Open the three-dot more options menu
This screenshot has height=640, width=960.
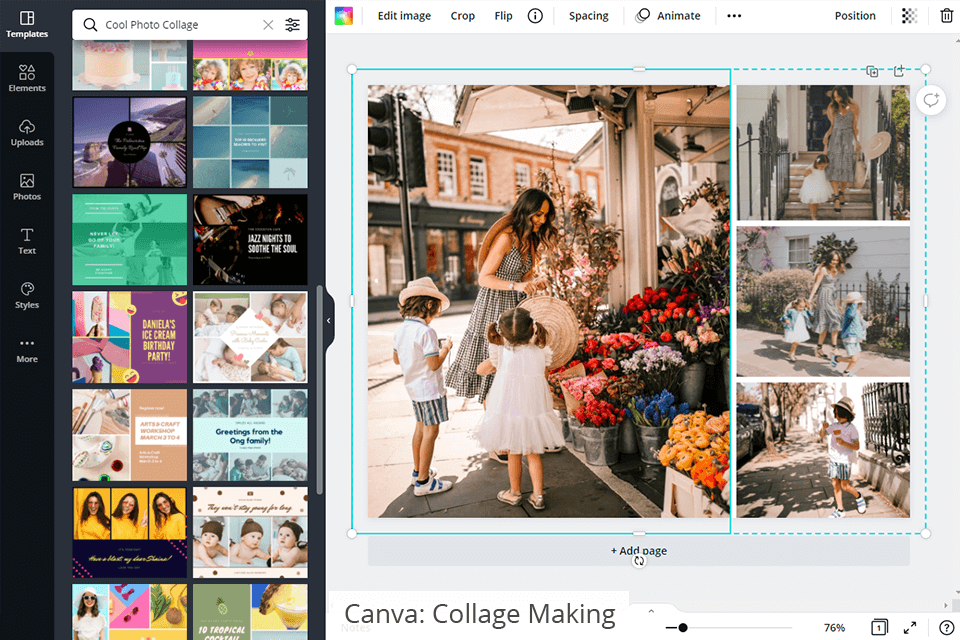tap(734, 16)
